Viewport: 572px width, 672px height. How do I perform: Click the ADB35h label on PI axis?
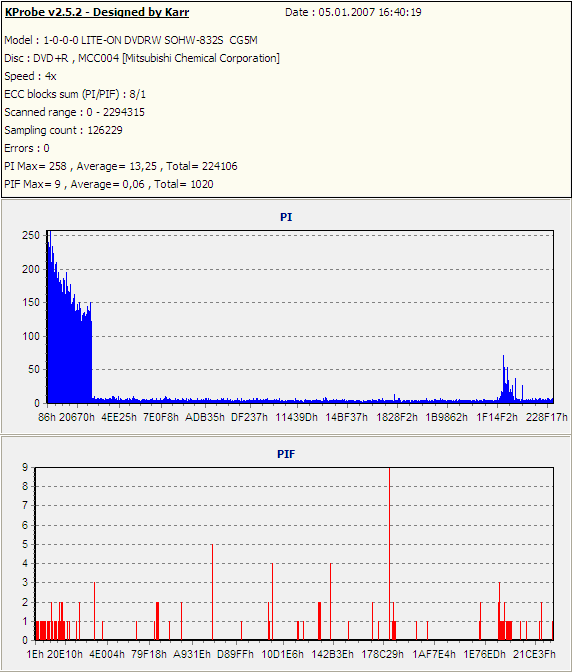click(205, 417)
